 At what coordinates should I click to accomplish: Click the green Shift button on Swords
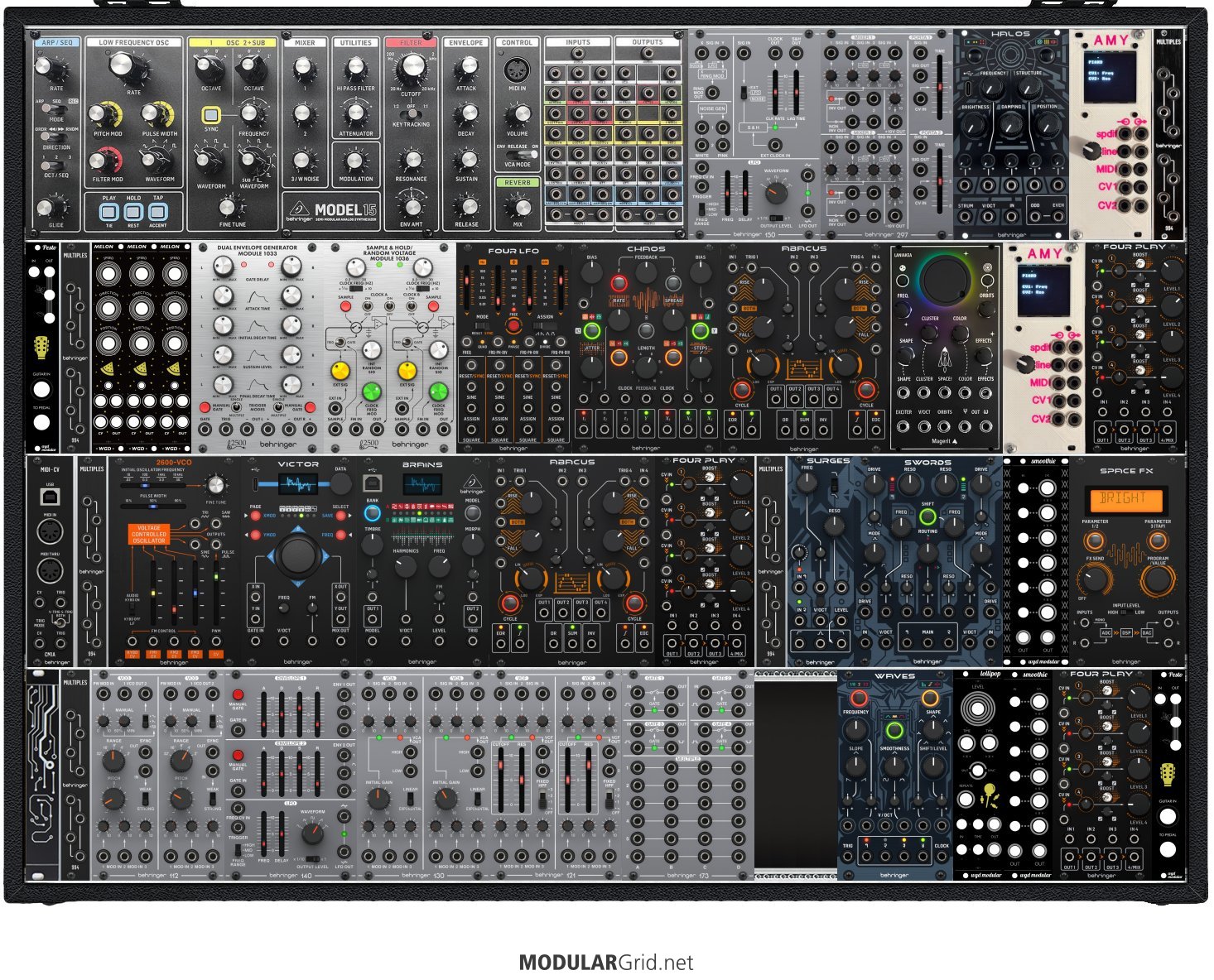point(927,517)
